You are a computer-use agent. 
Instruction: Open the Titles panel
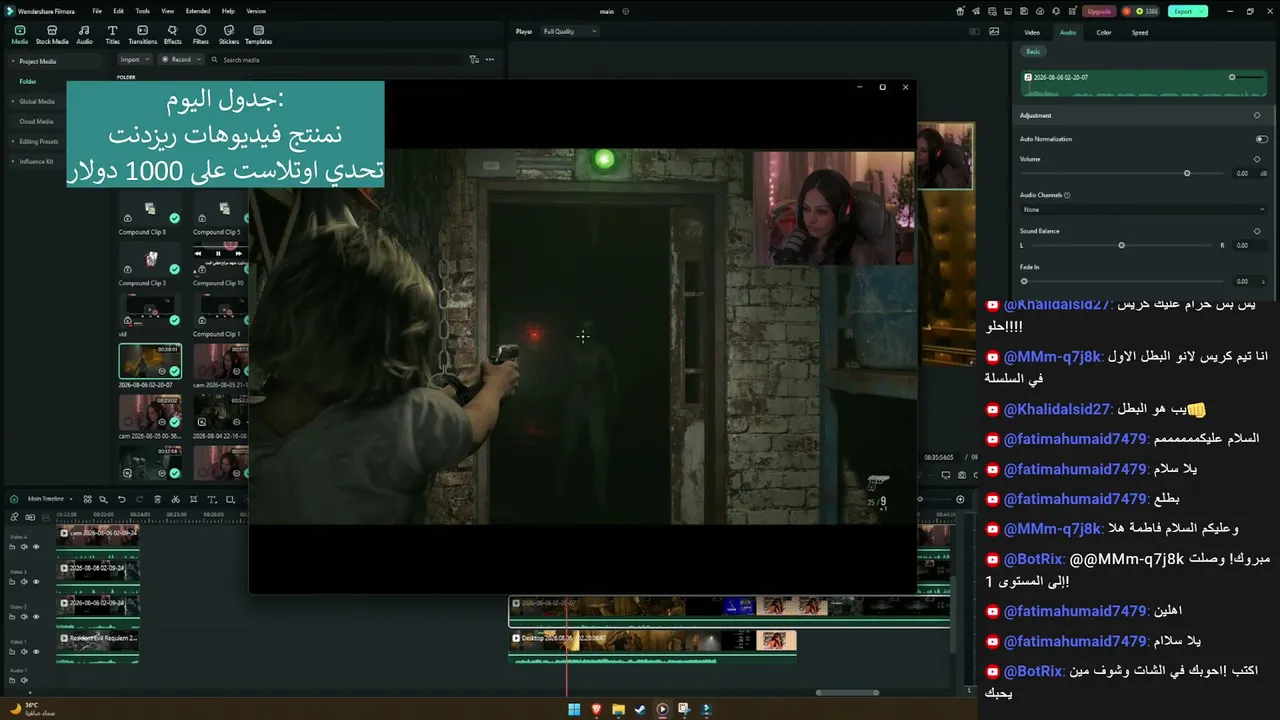point(112,35)
